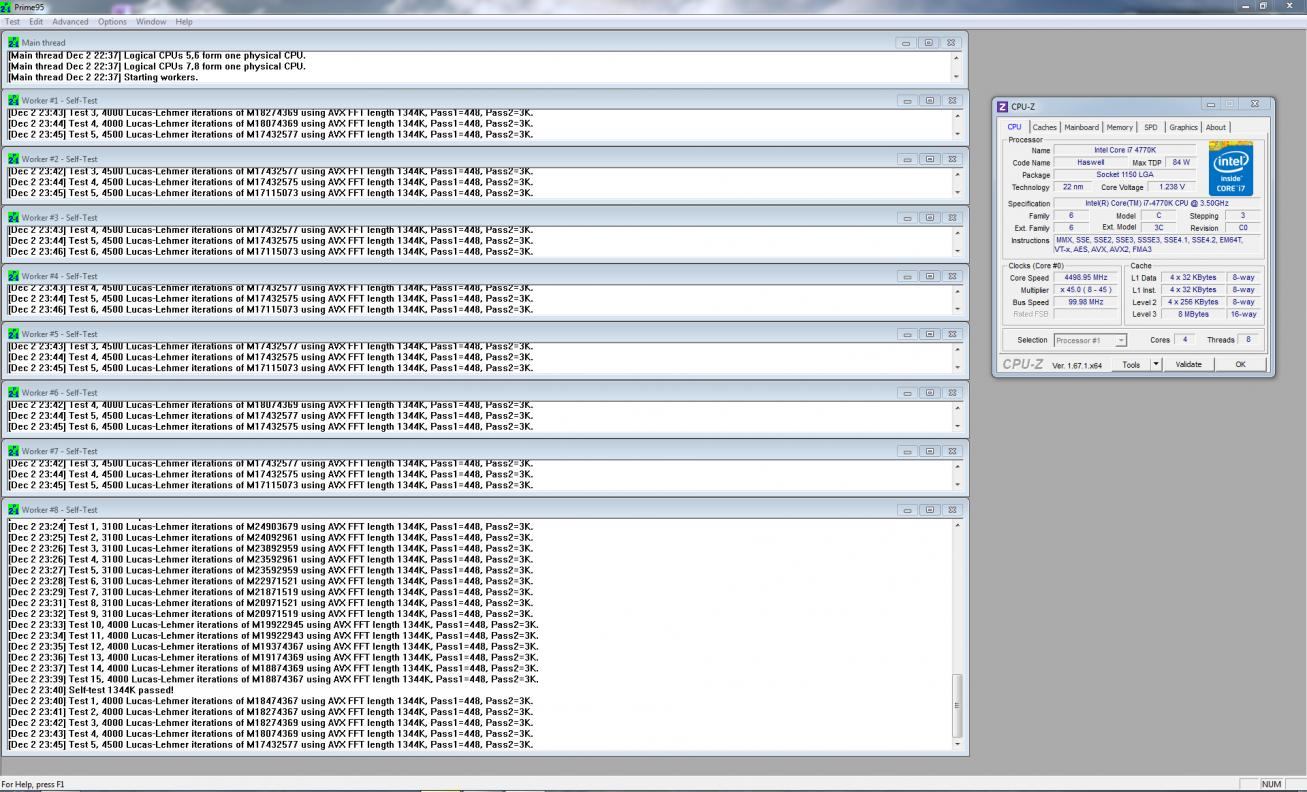The width and height of the screenshot is (1307, 792).
Task: Click scroll-down arrow in Worker #3 window
Action: tap(956, 251)
